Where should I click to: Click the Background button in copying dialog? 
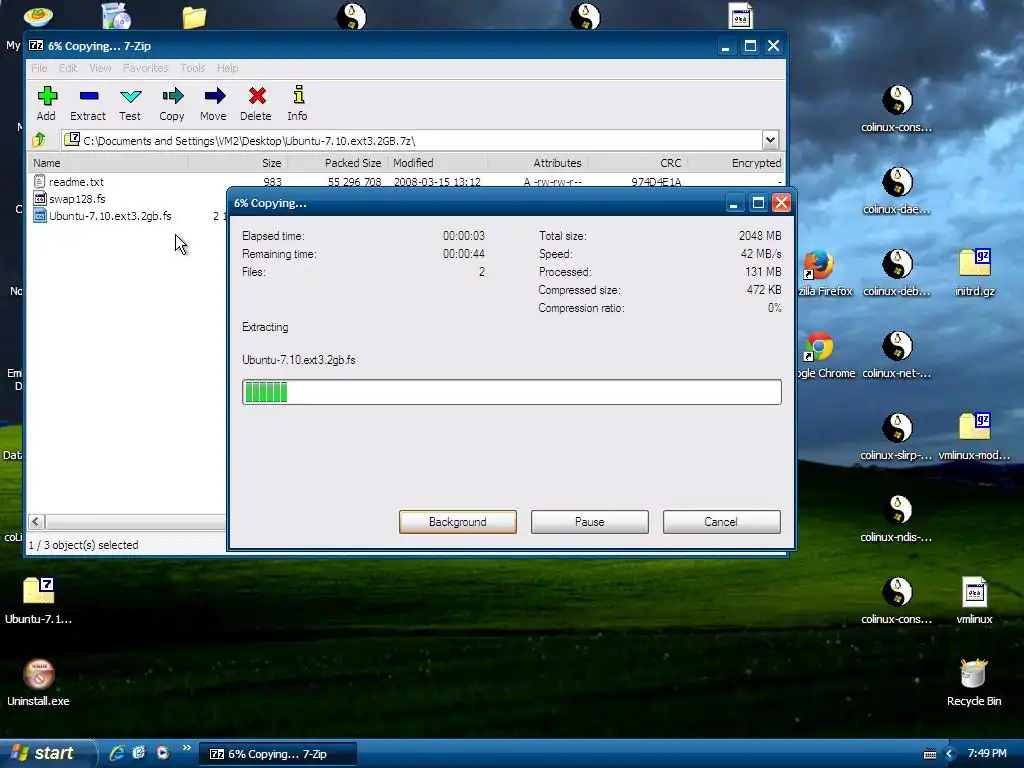[458, 522]
